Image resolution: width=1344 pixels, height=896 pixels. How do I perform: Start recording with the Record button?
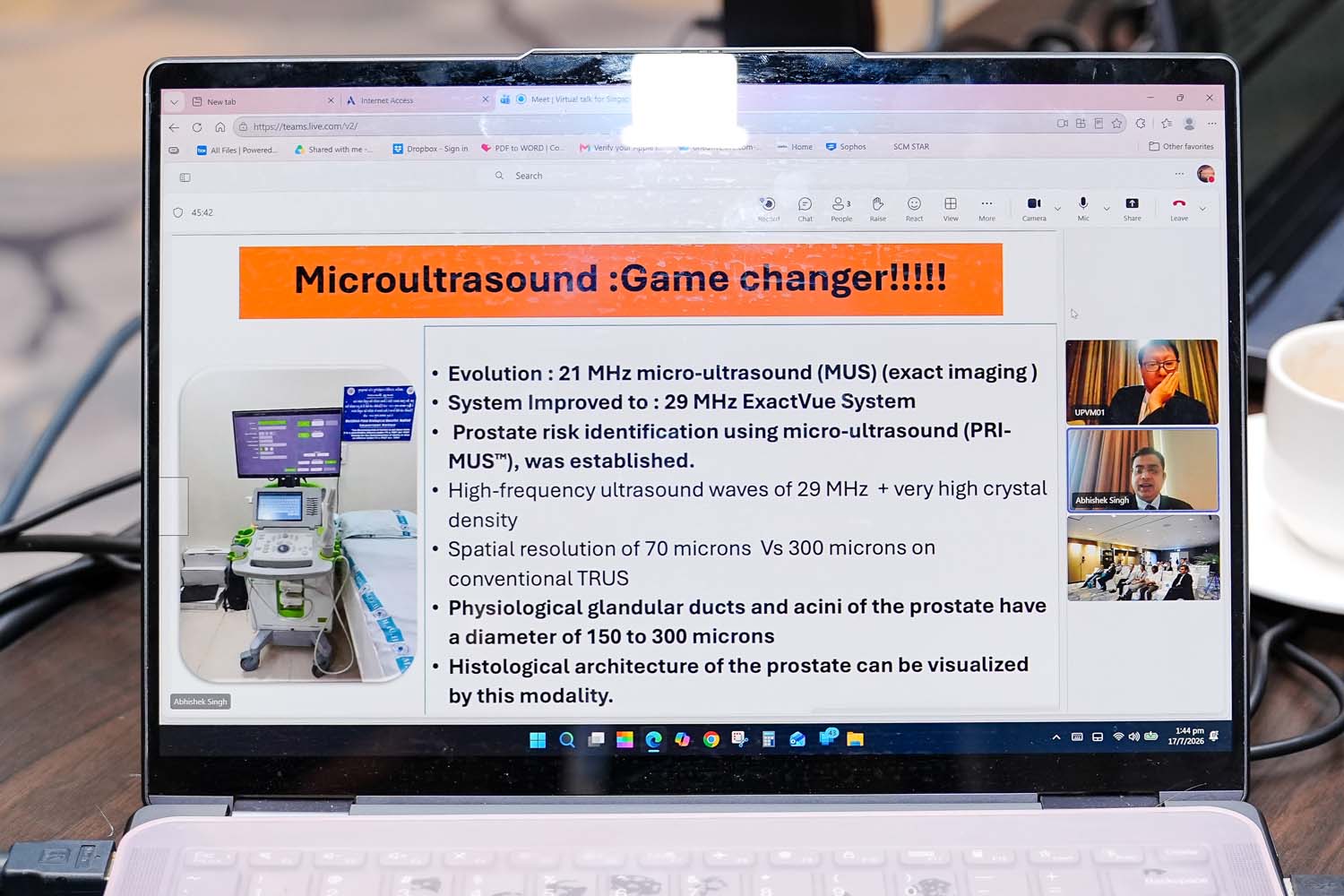[x=768, y=209]
